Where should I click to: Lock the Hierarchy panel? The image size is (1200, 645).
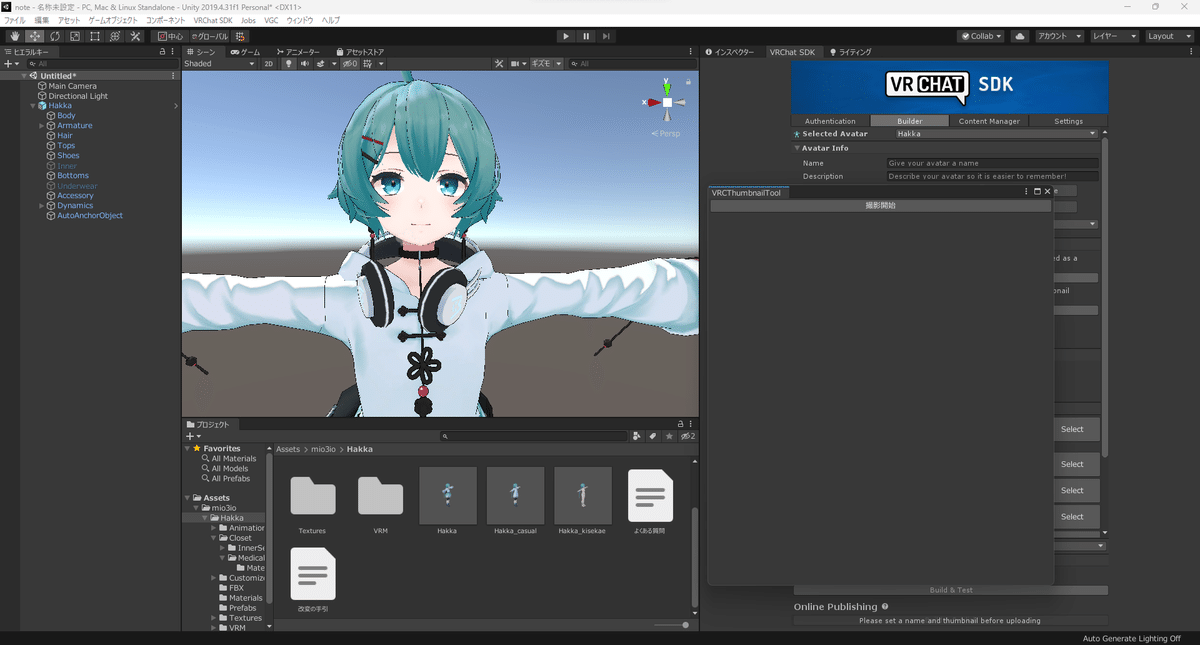pyautogui.click(x=162, y=51)
